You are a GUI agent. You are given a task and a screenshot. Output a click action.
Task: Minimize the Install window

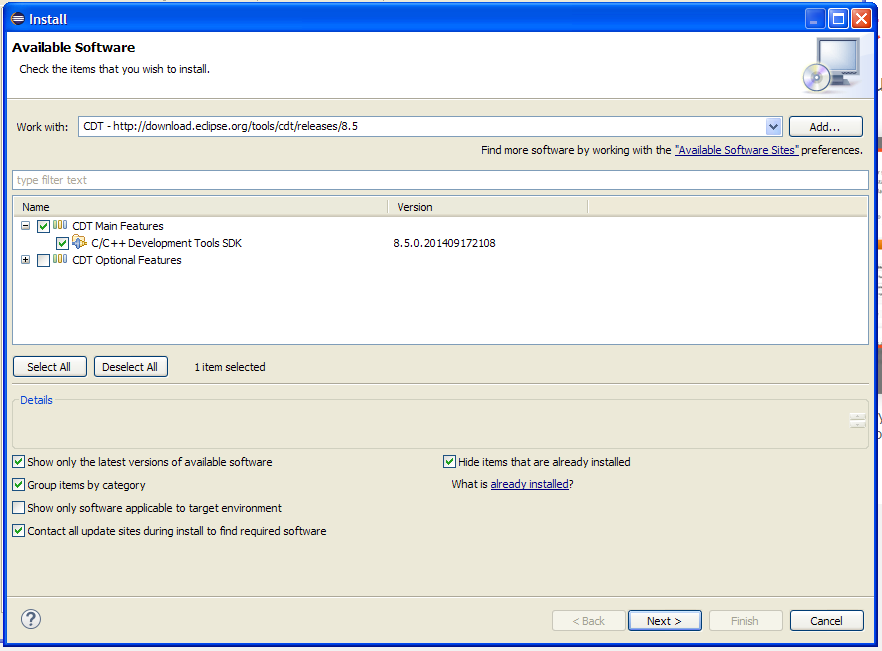point(814,19)
